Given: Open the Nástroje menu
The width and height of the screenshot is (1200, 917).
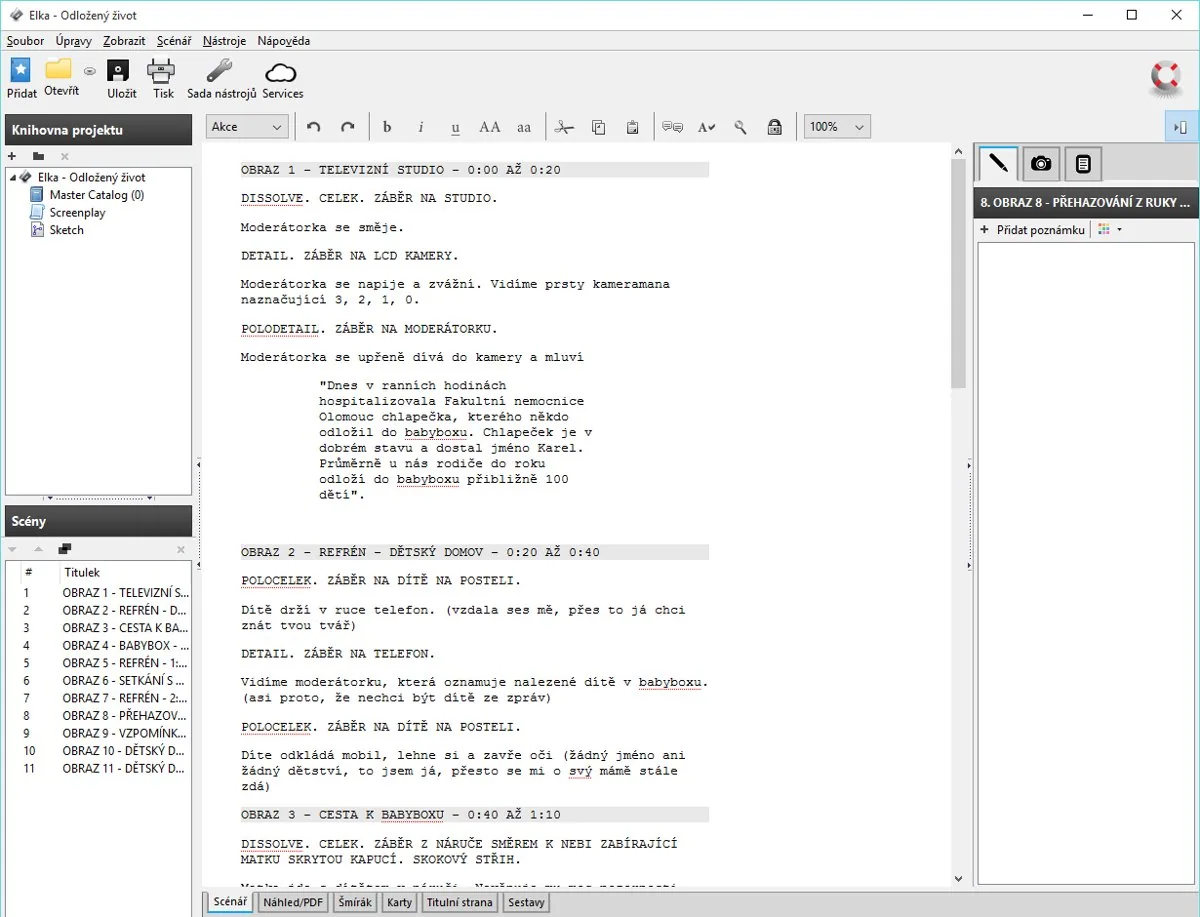Looking at the screenshot, I should coord(224,41).
